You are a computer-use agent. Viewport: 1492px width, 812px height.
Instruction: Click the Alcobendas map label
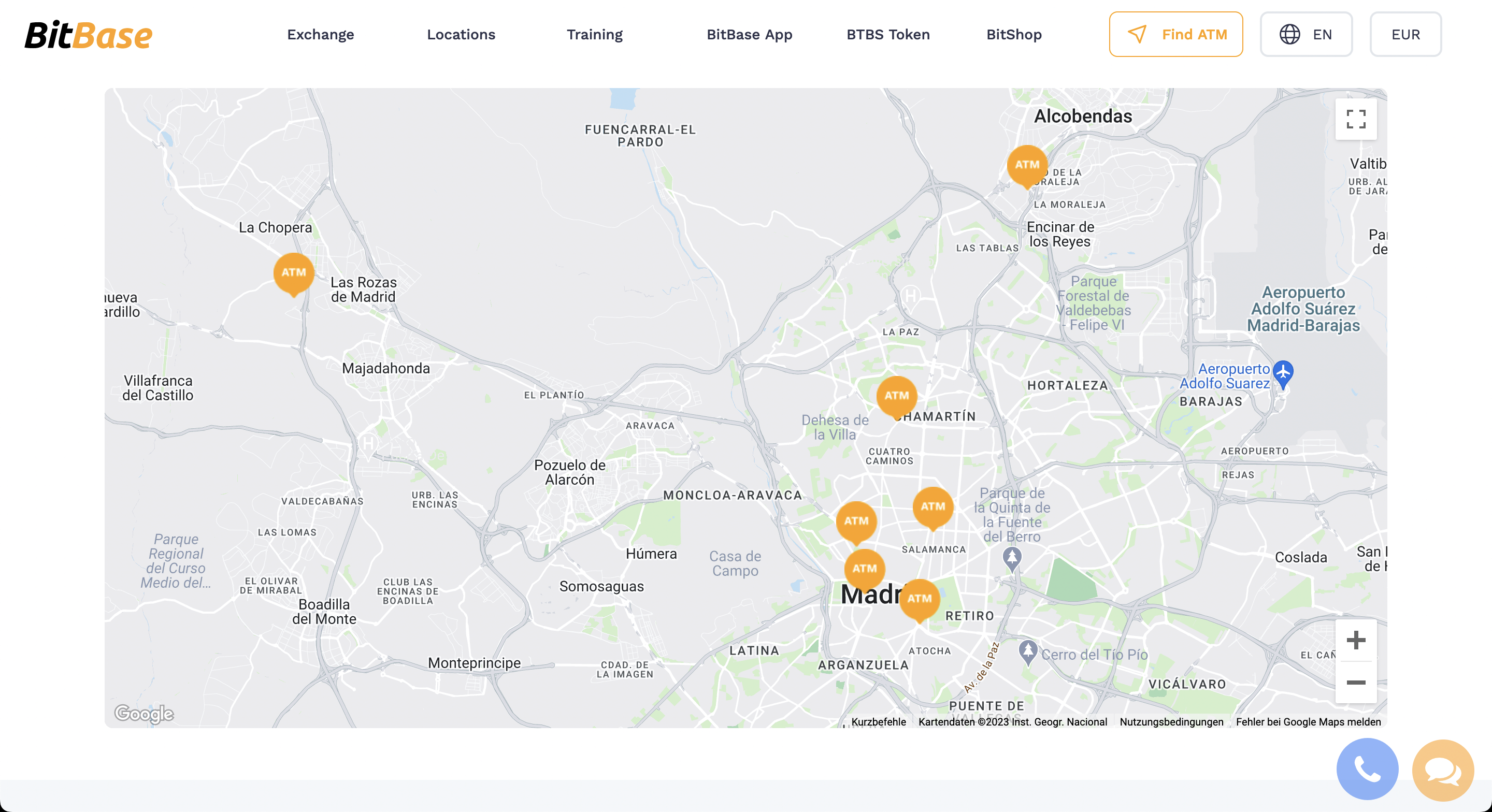(x=1083, y=116)
